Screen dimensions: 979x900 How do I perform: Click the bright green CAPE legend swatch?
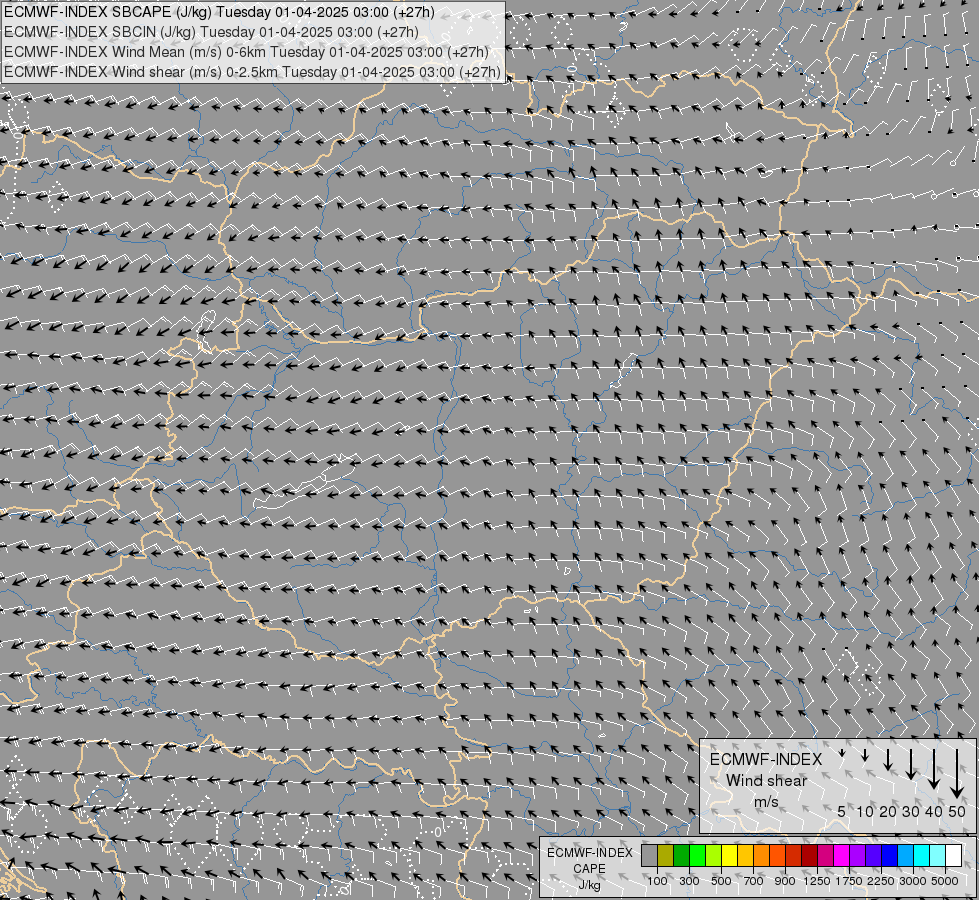coord(697,856)
